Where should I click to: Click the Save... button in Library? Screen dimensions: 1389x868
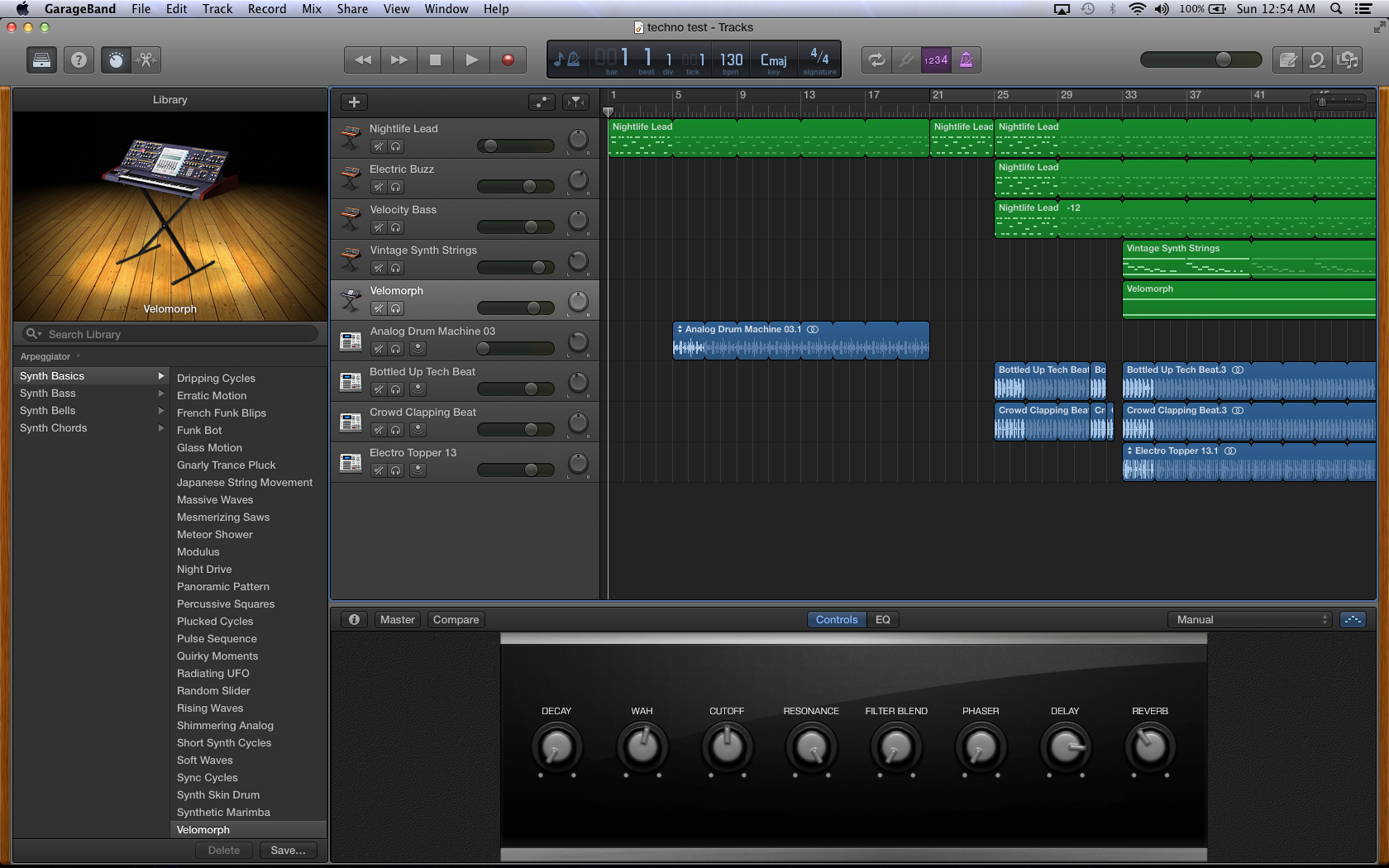pos(288,850)
